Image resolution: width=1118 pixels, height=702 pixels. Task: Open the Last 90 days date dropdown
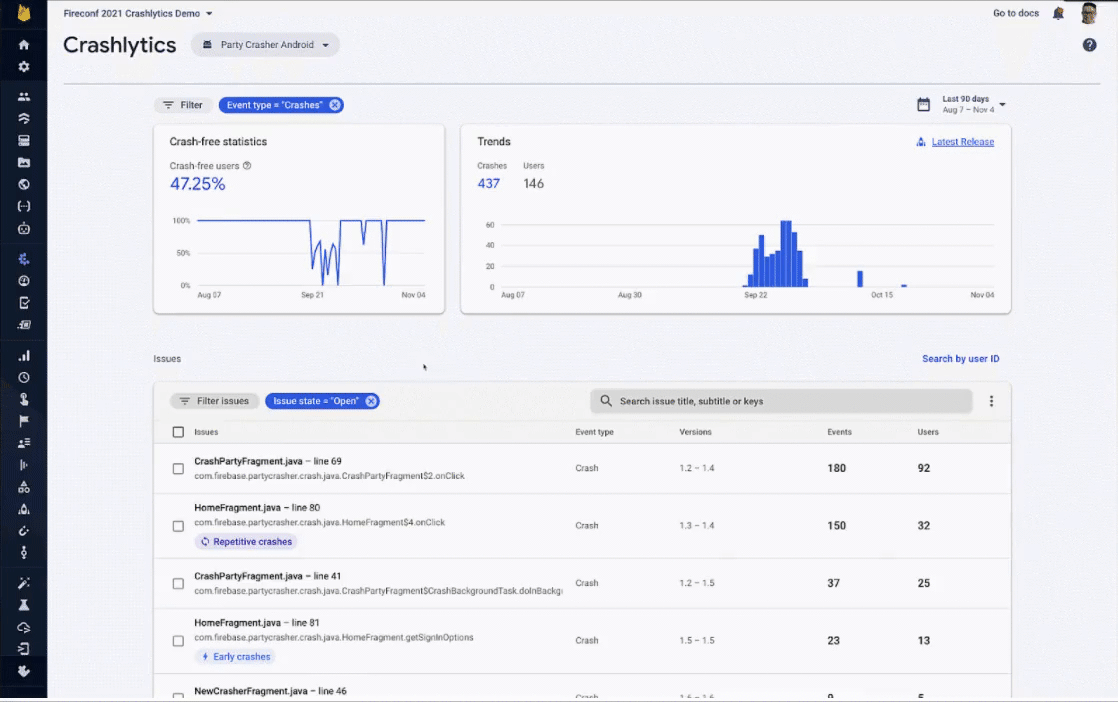coord(973,105)
